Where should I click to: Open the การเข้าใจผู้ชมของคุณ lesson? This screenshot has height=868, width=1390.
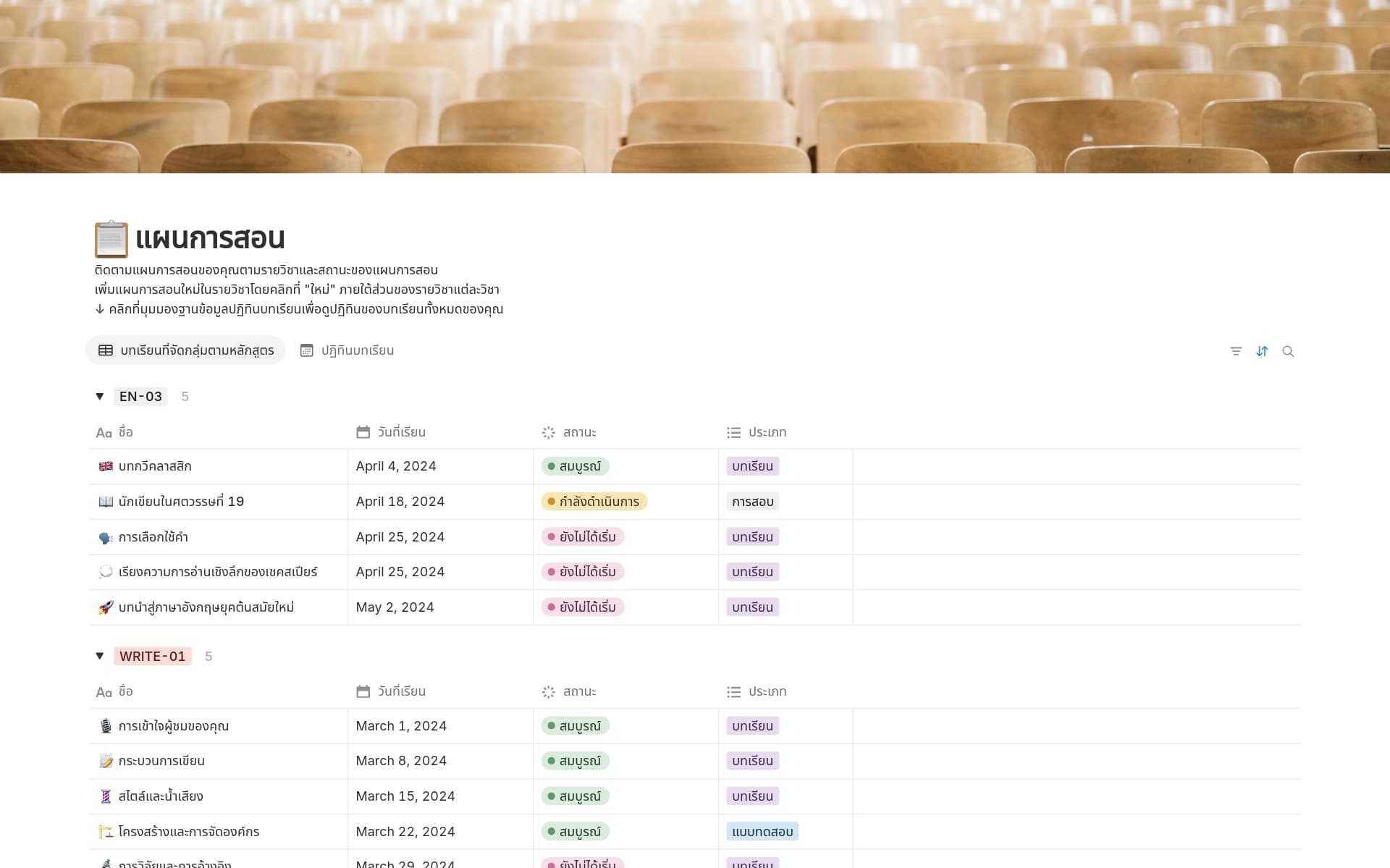point(174,725)
